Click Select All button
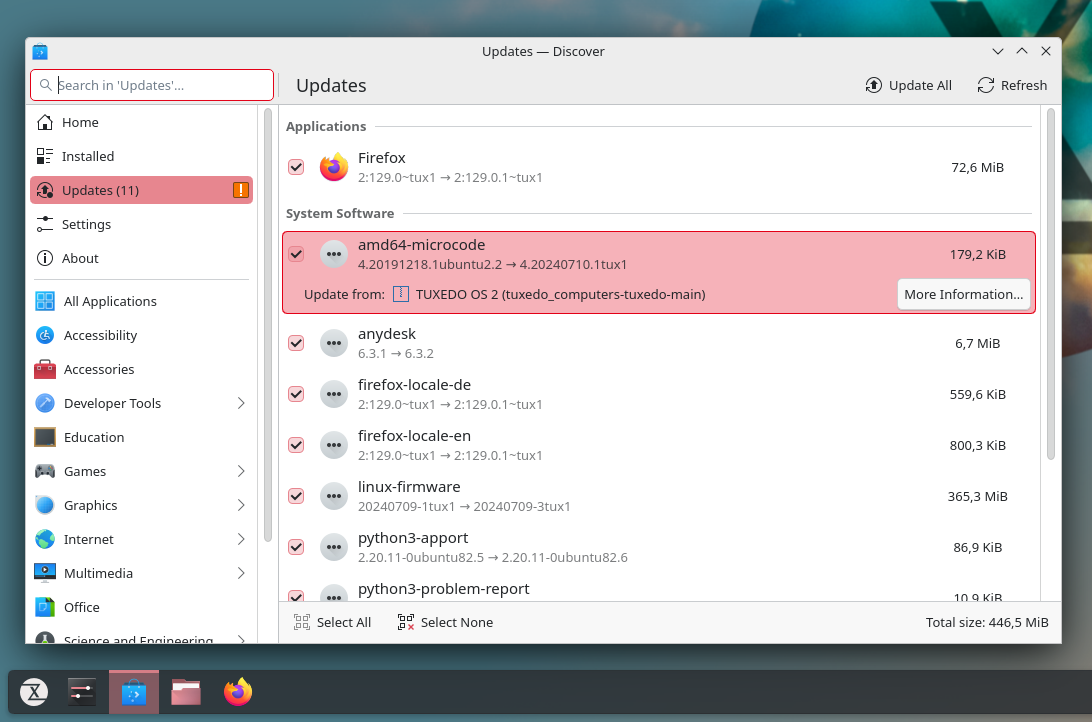 point(332,622)
